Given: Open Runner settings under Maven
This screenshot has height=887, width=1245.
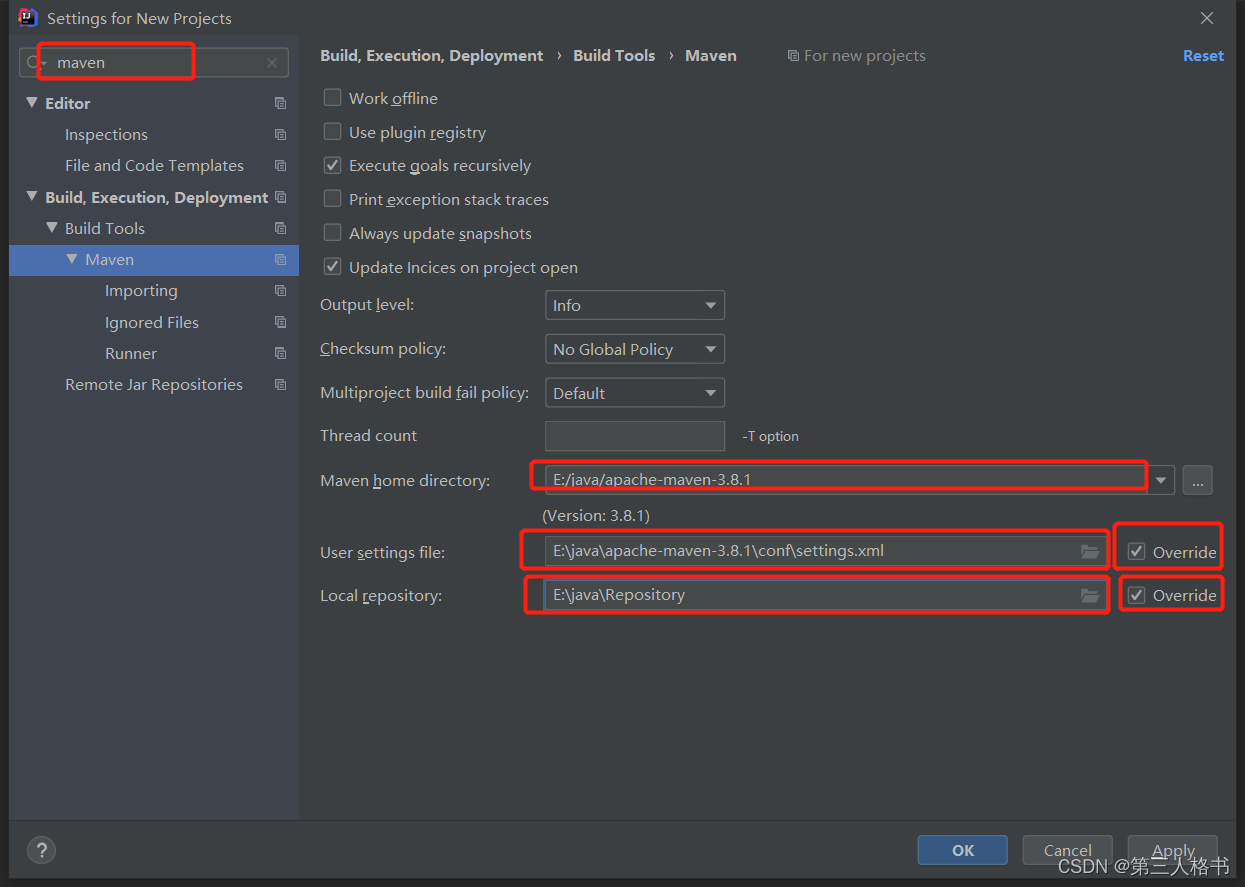Looking at the screenshot, I should click(131, 353).
